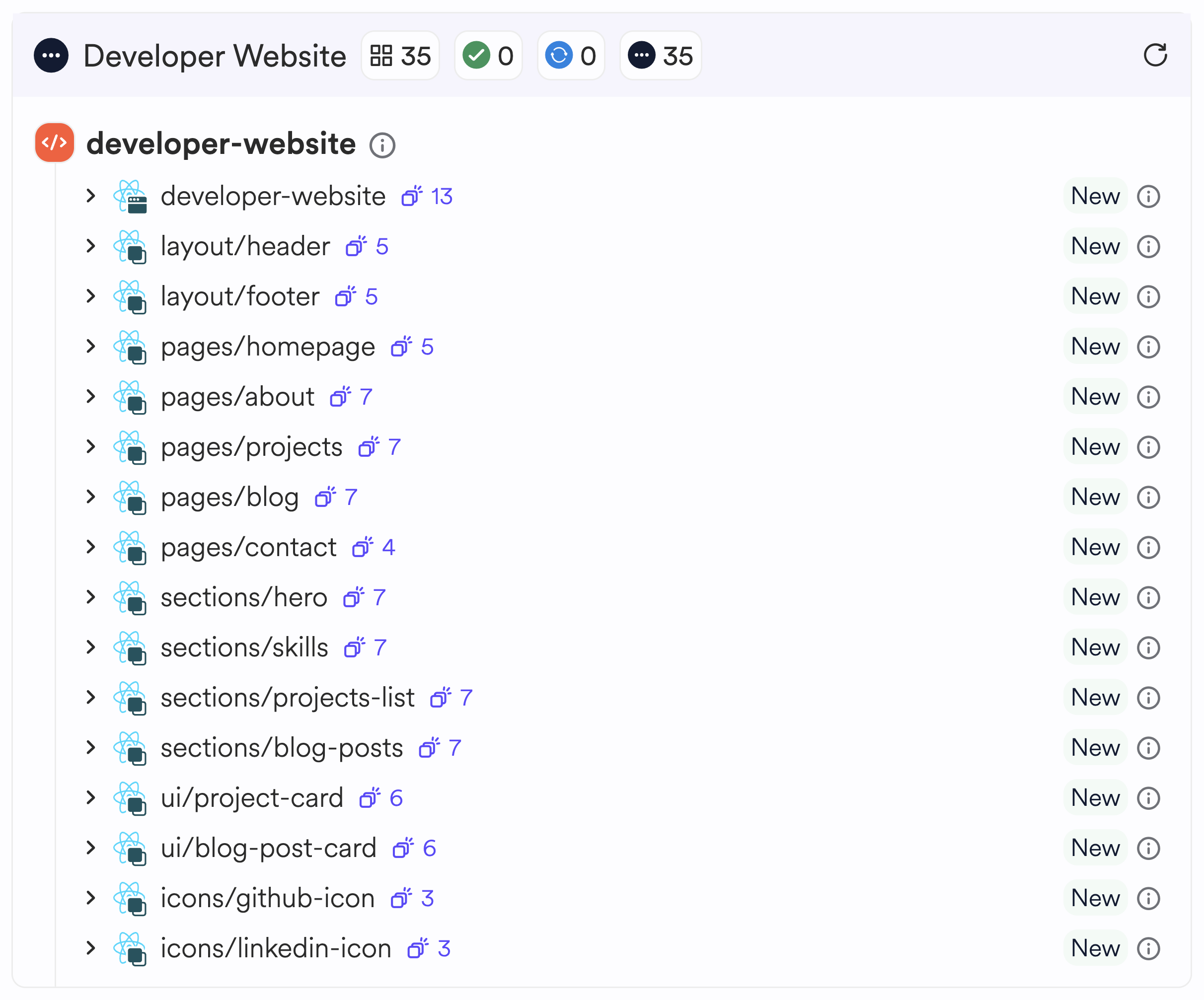Expand the sections/projects-list row
The height and width of the screenshot is (1000, 1204).
coord(90,698)
